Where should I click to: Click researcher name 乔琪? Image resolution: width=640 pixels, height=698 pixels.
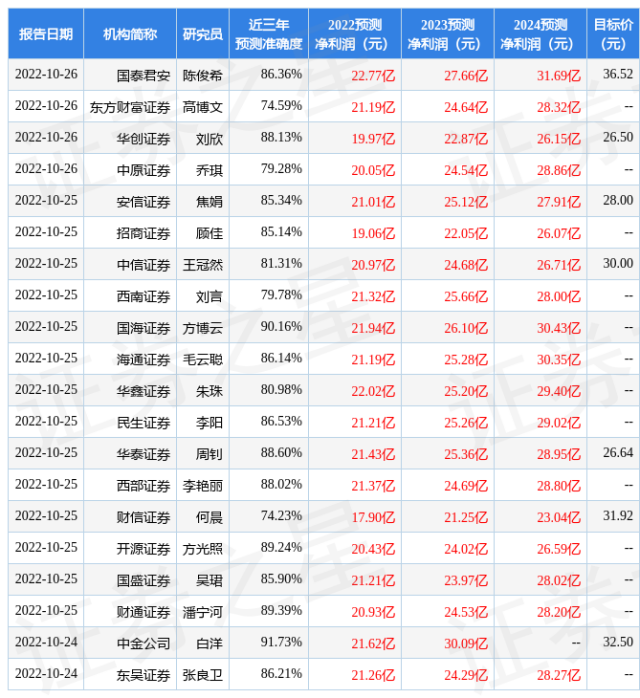click(209, 170)
